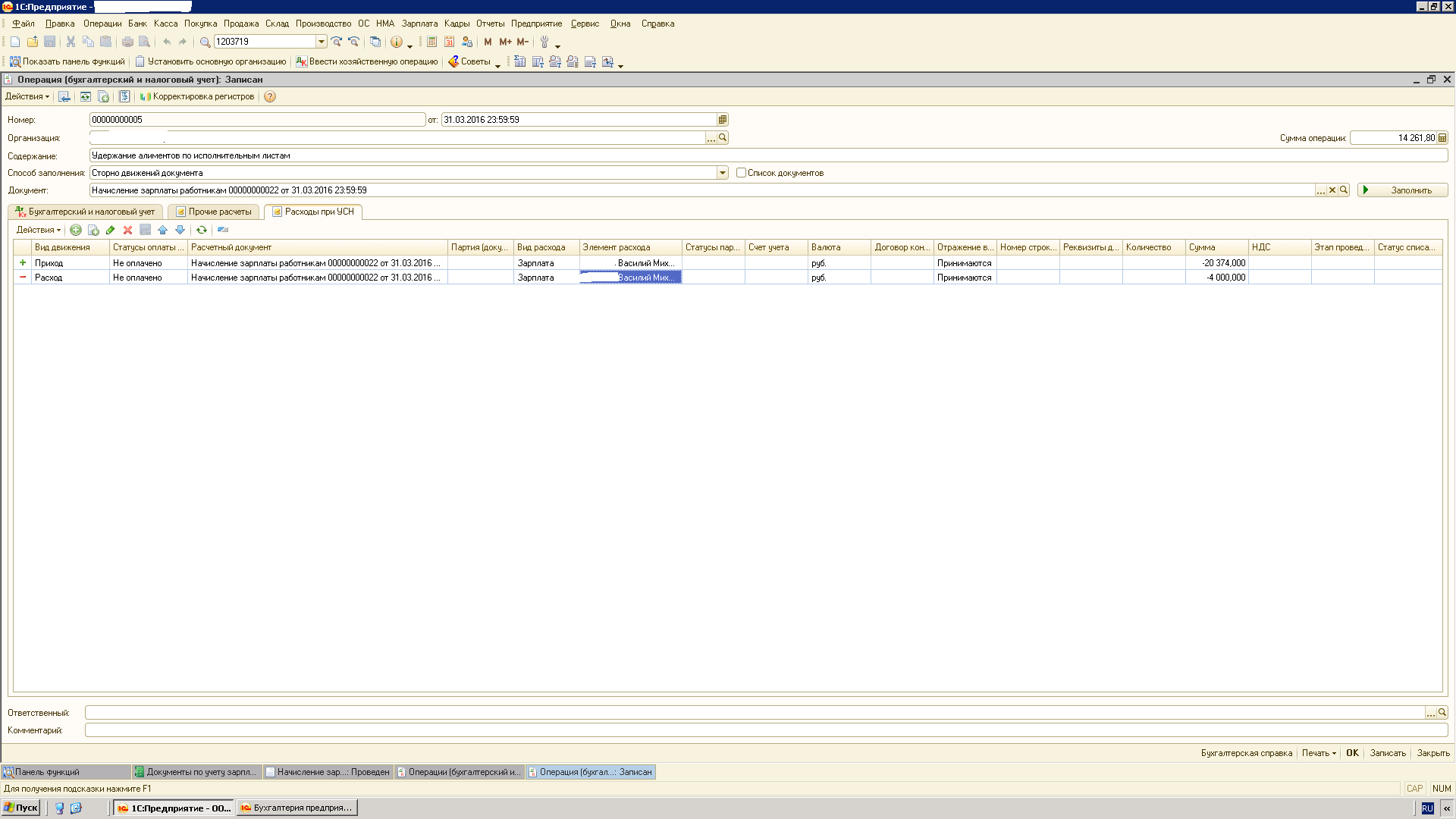Click Показать панель функций

[x=67, y=61]
